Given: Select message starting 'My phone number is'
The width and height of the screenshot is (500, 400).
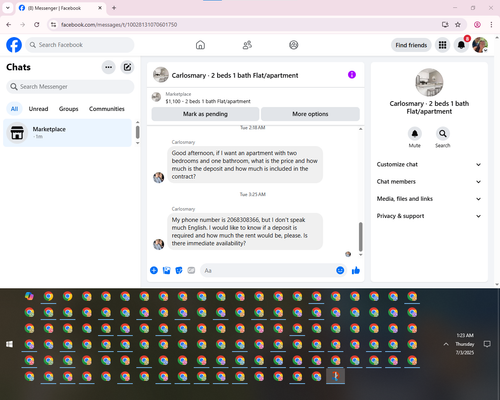Looking at the screenshot, I should tap(245, 232).
